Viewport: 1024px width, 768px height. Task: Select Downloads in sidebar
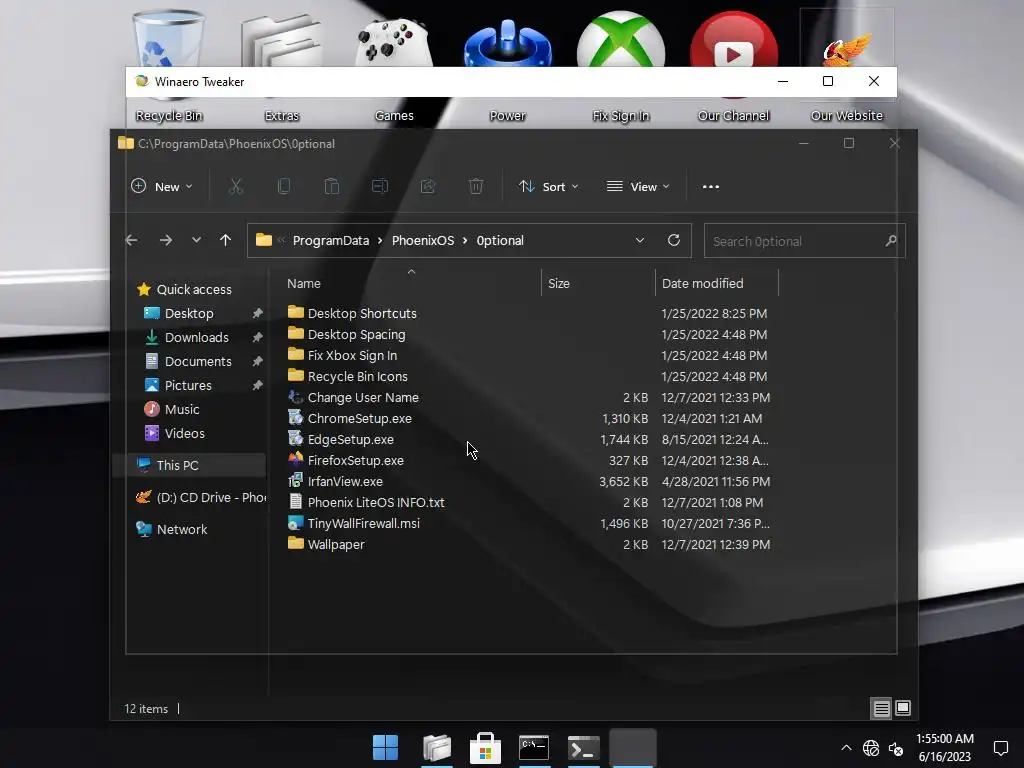pyautogui.click(x=187, y=338)
